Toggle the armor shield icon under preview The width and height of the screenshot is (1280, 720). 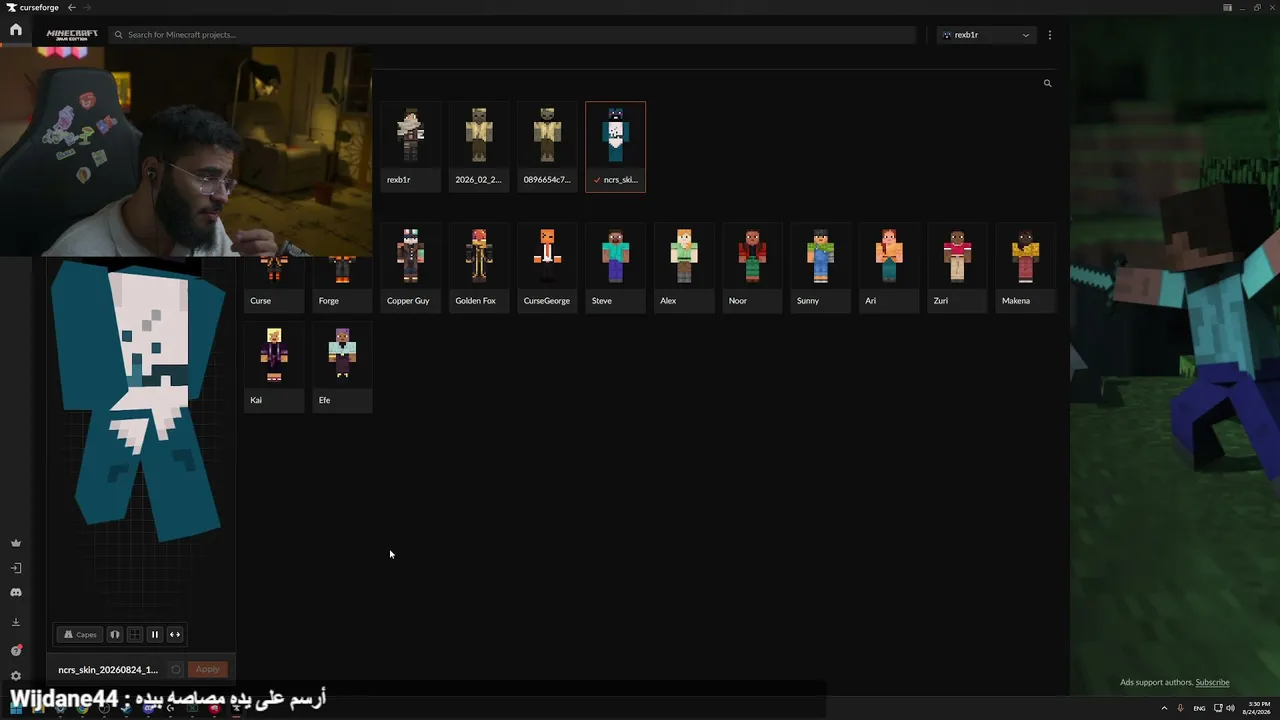[115, 634]
